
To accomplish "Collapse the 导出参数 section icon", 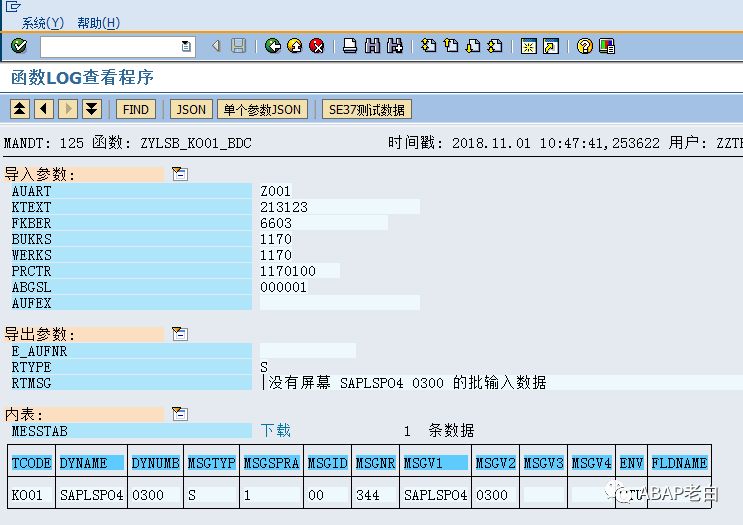I will coord(180,334).
